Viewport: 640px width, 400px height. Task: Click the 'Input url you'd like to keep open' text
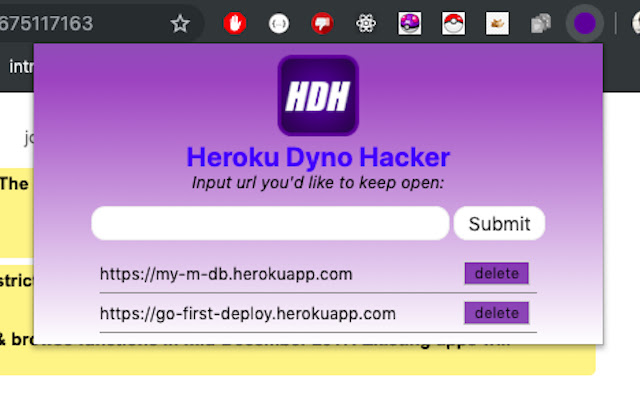click(x=318, y=182)
